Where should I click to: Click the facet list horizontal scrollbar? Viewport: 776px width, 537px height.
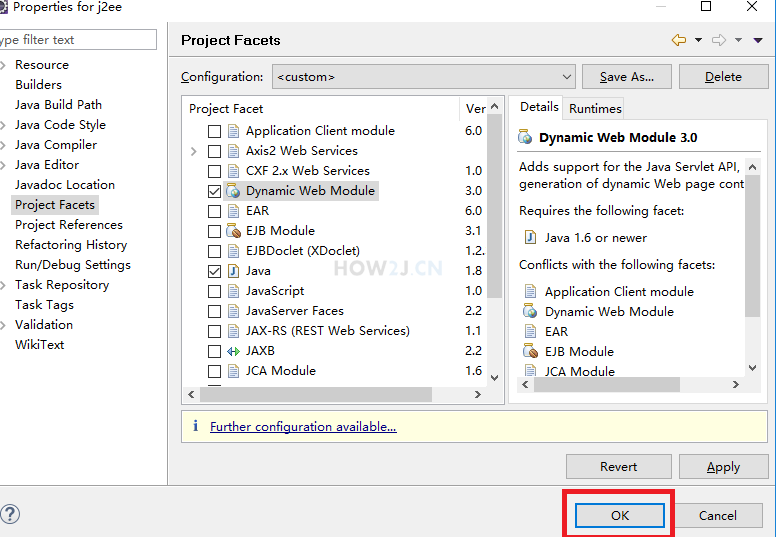pos(316,394)
